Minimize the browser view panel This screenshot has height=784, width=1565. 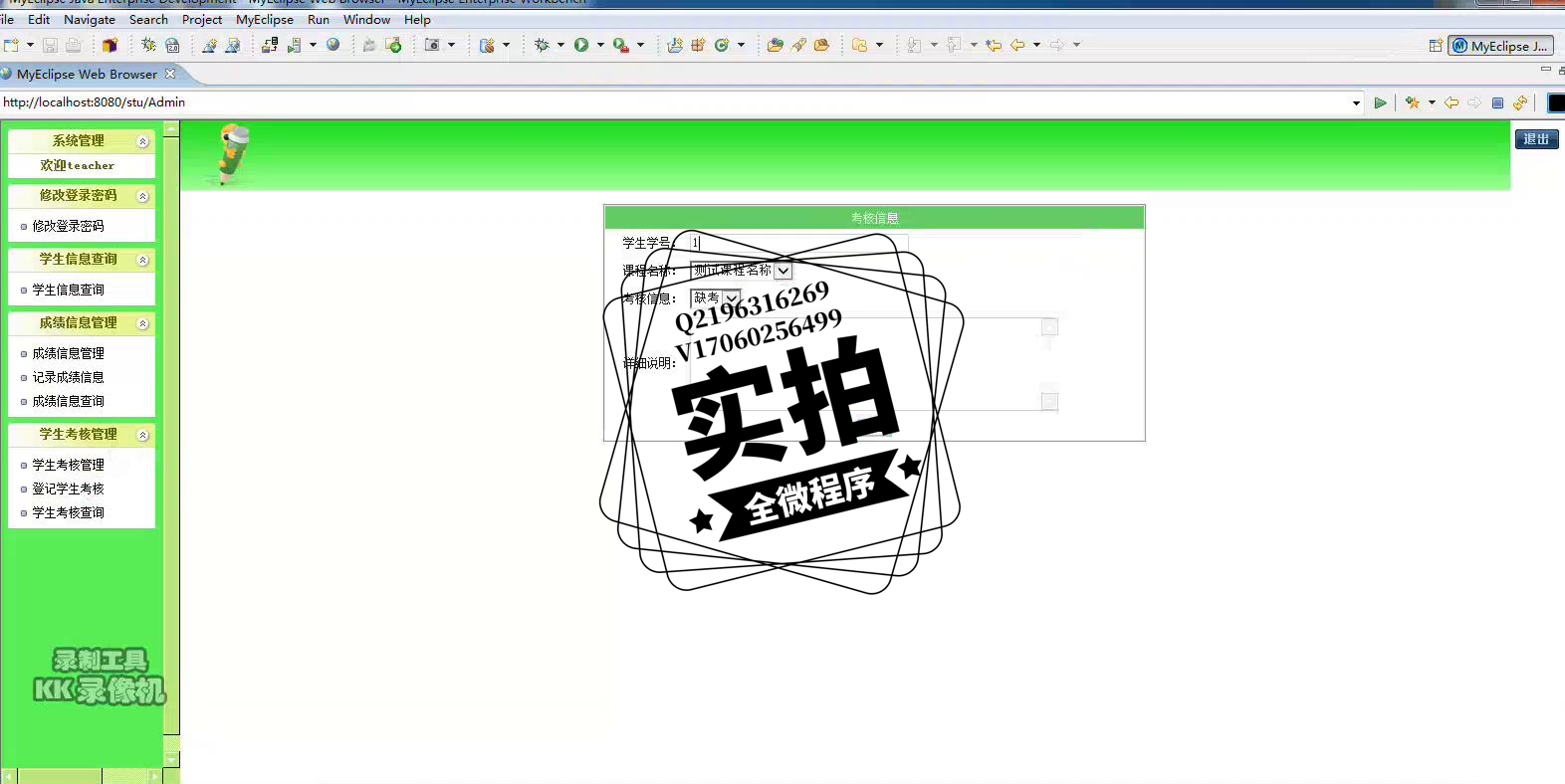(x=1545, y=70)
